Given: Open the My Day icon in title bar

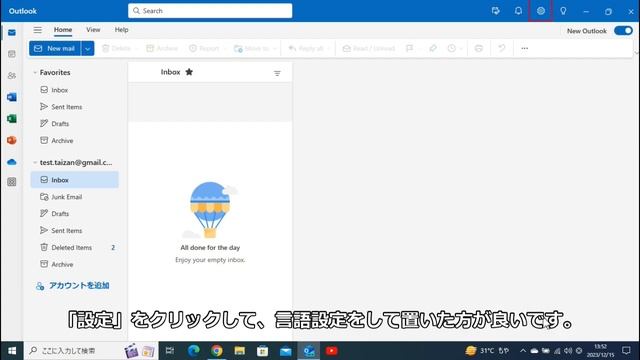Looking at the screenshot, I should [x=496, y=11].
